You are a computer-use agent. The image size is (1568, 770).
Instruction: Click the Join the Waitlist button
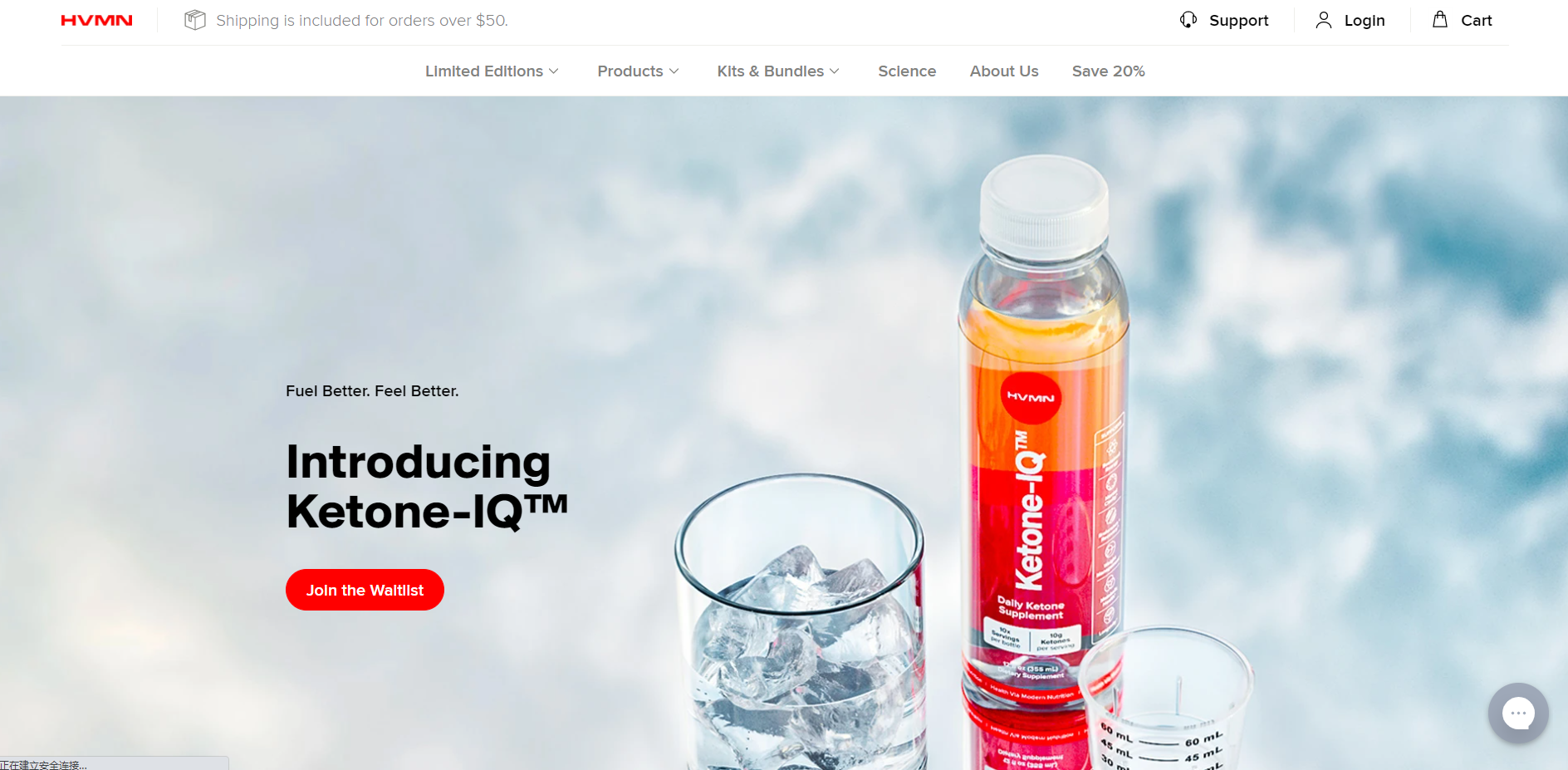tap(365, 590)
